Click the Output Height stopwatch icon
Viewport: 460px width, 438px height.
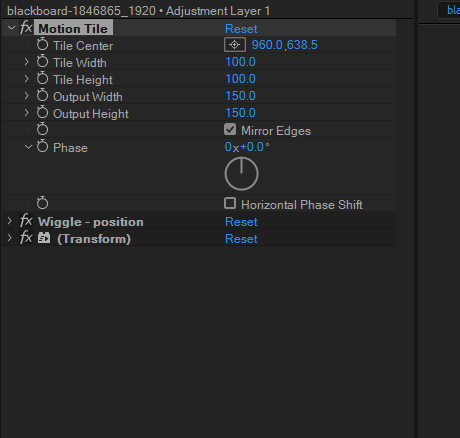[x=42, y=112]
